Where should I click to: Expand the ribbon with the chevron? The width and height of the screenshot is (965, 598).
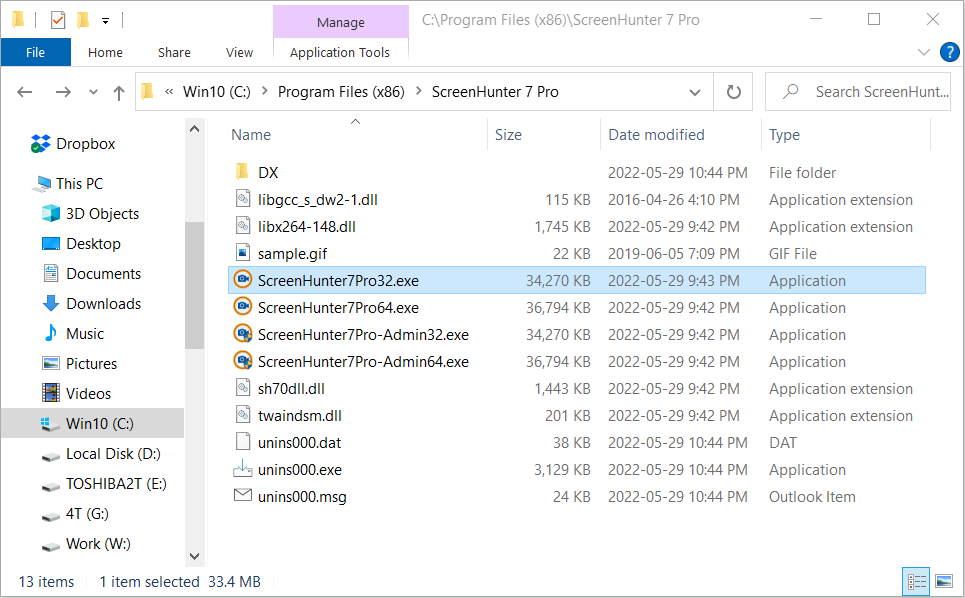(923, 52)
